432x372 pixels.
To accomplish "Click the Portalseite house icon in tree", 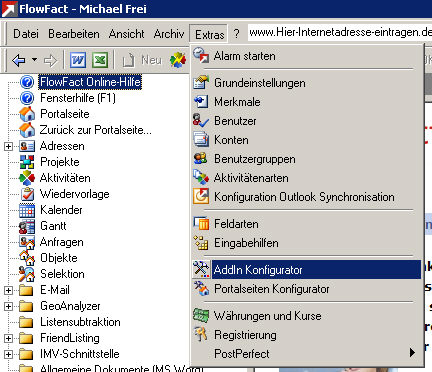I will (x=27, y=114).
